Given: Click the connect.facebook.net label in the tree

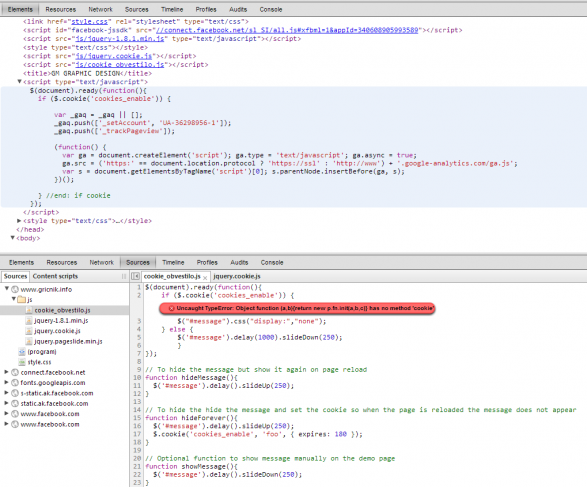Looking at the screenshot, I should click(x=53, y=372).
